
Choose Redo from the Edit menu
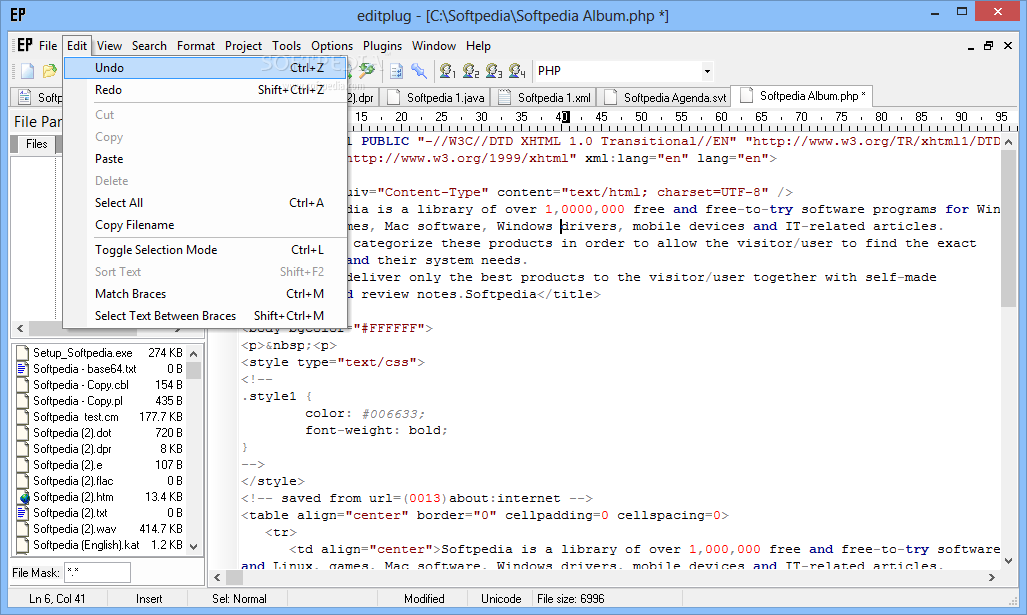pyautogui.click(x=205, y=90)
